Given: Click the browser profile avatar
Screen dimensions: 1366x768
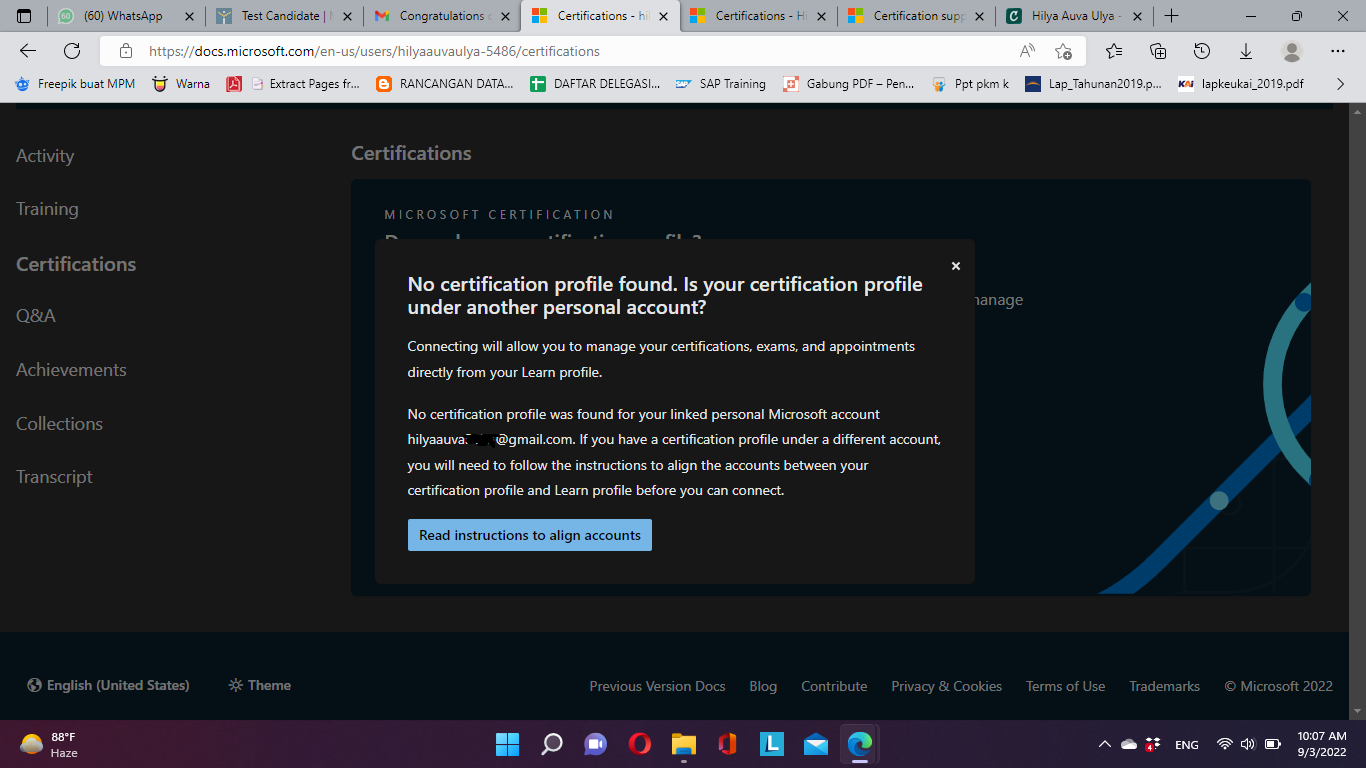Looking at the screenshot, I should (1291, 50).
